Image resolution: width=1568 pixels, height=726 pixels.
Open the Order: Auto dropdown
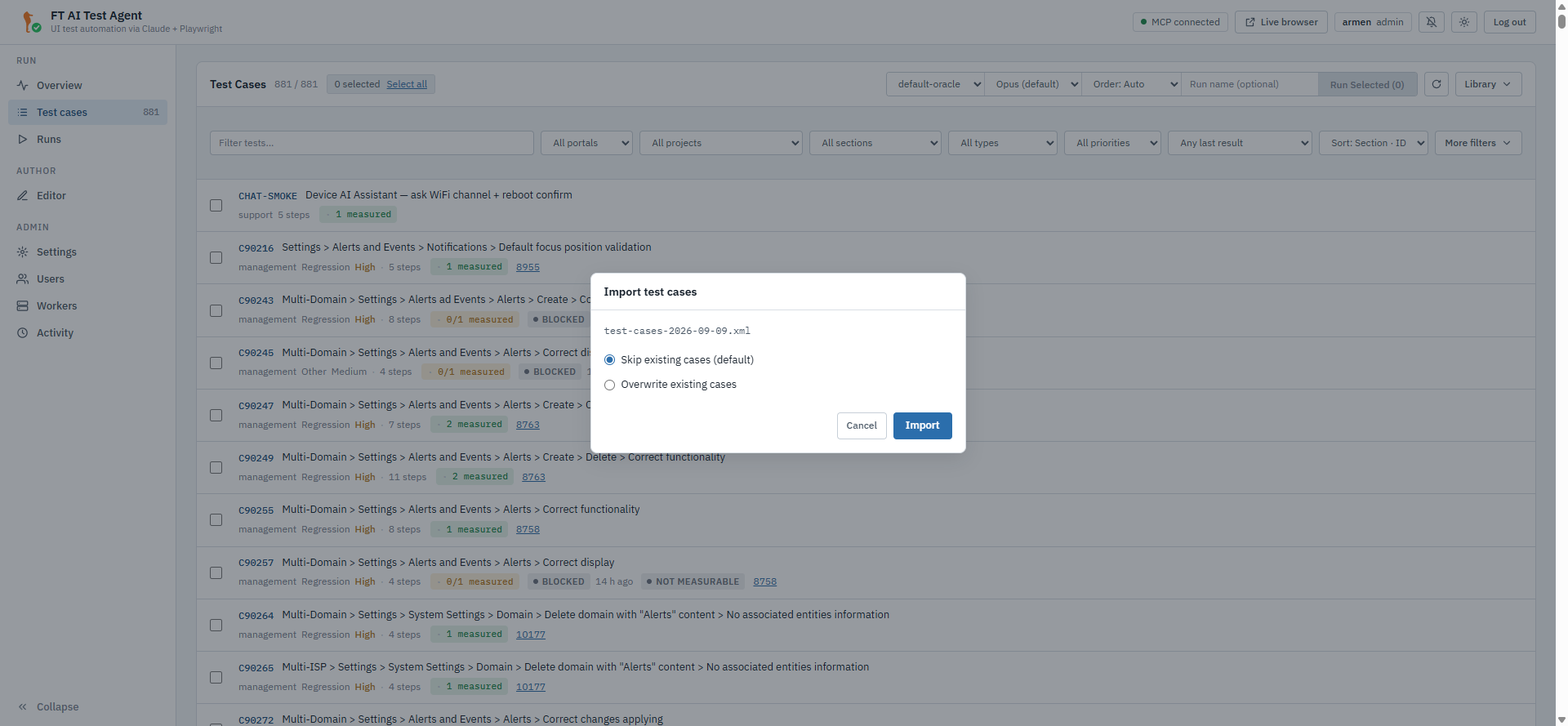1131,84
